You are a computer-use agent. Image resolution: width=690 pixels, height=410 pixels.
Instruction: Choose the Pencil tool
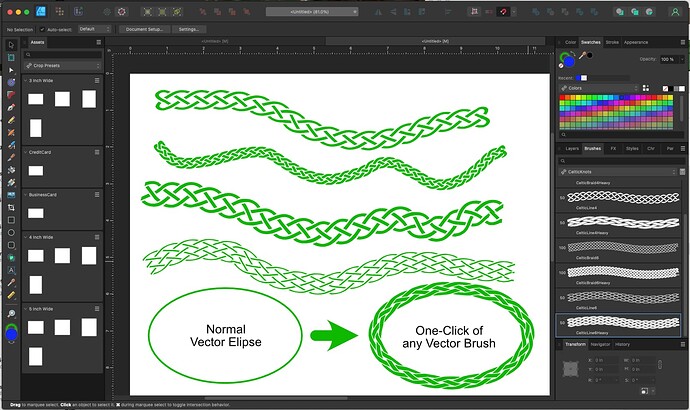pyautogui.click(x=11, y=119)
